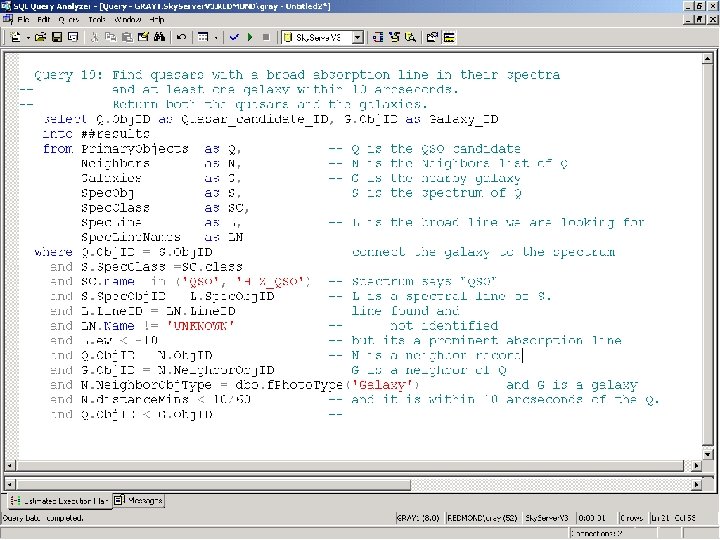Image resolution: width=720 pixels, height=540 pixels.
Task: Click the 'Ln 21, Col 58' status bar entry
Action: tap(673, 518)
